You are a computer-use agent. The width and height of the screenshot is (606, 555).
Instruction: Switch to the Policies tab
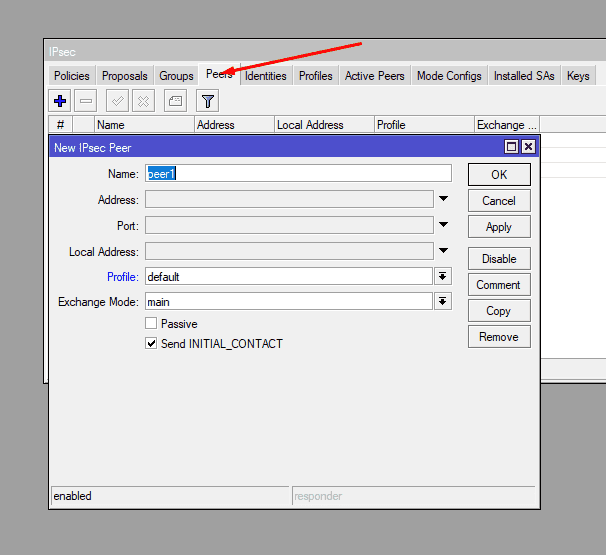[71, 76]
